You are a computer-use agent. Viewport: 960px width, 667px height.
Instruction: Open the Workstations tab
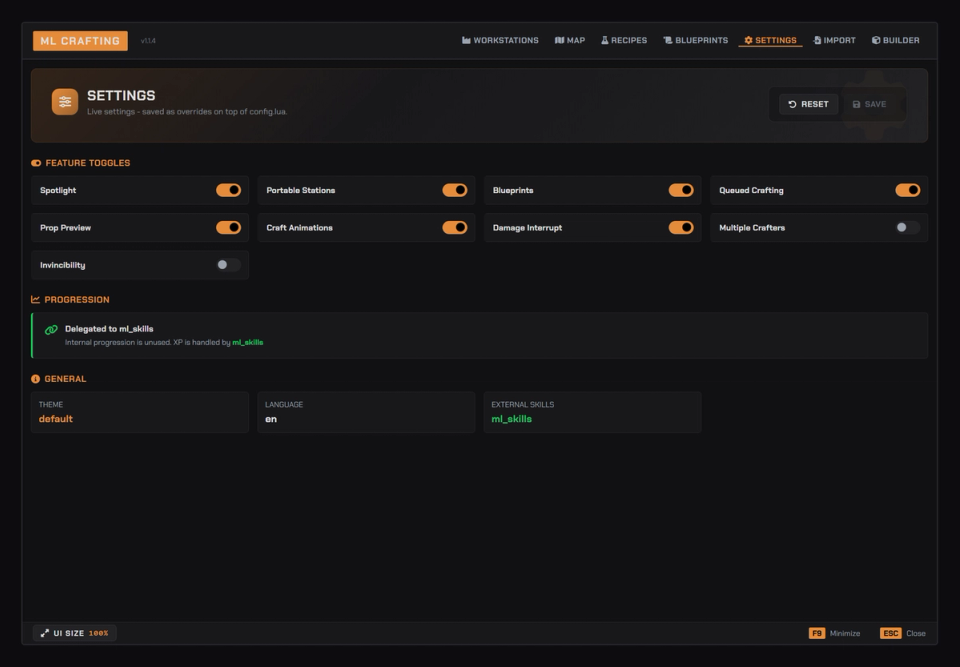pos(500,40)
